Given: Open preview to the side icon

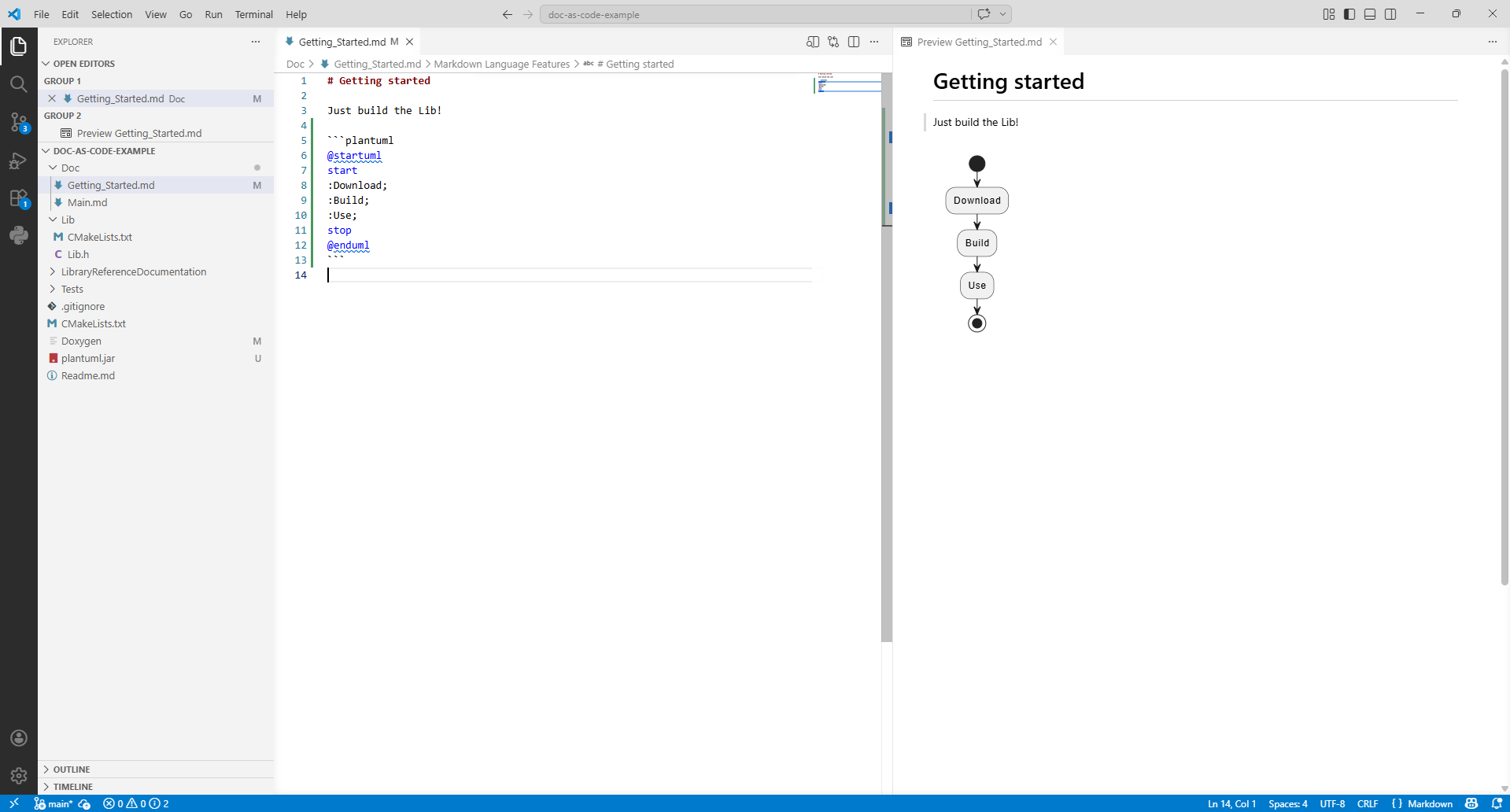Looking at the screenshot, I should (x=813, y=42).
